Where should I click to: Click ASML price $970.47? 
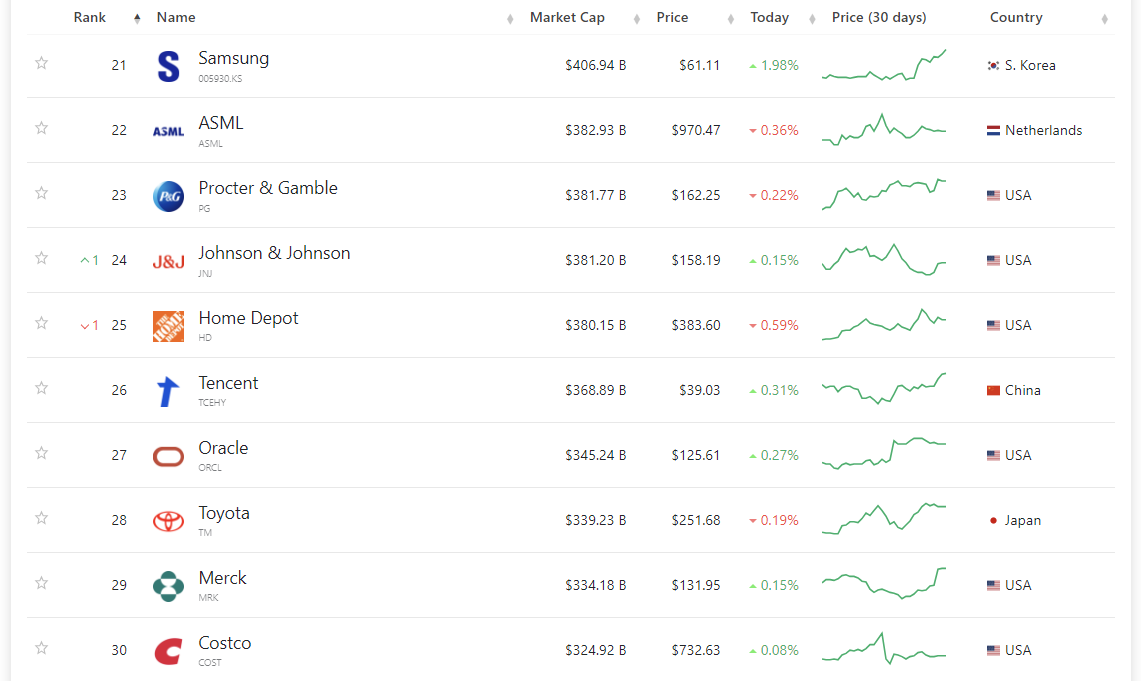(x=696, y=130)
